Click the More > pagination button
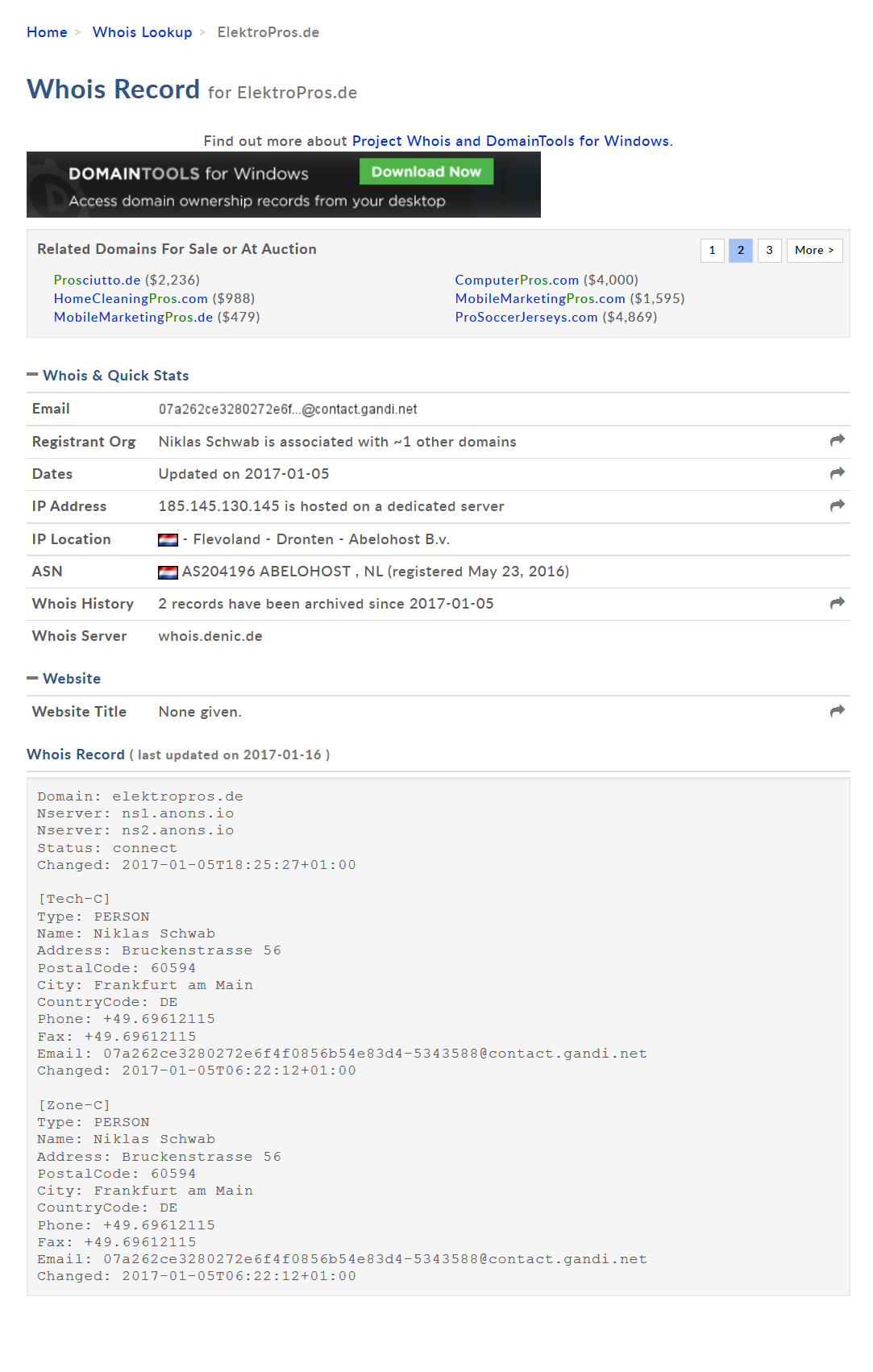 coord(814,251)
